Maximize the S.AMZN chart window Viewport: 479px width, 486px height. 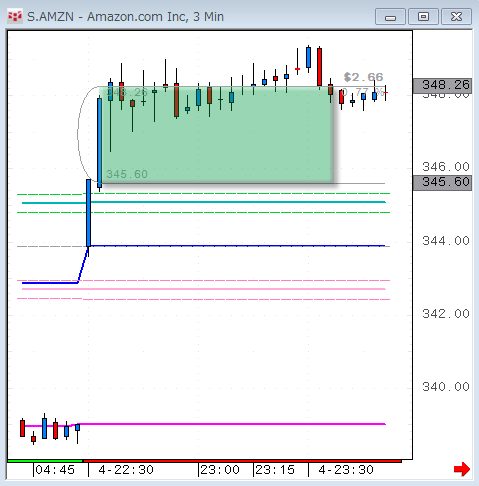tap(423, 17)
